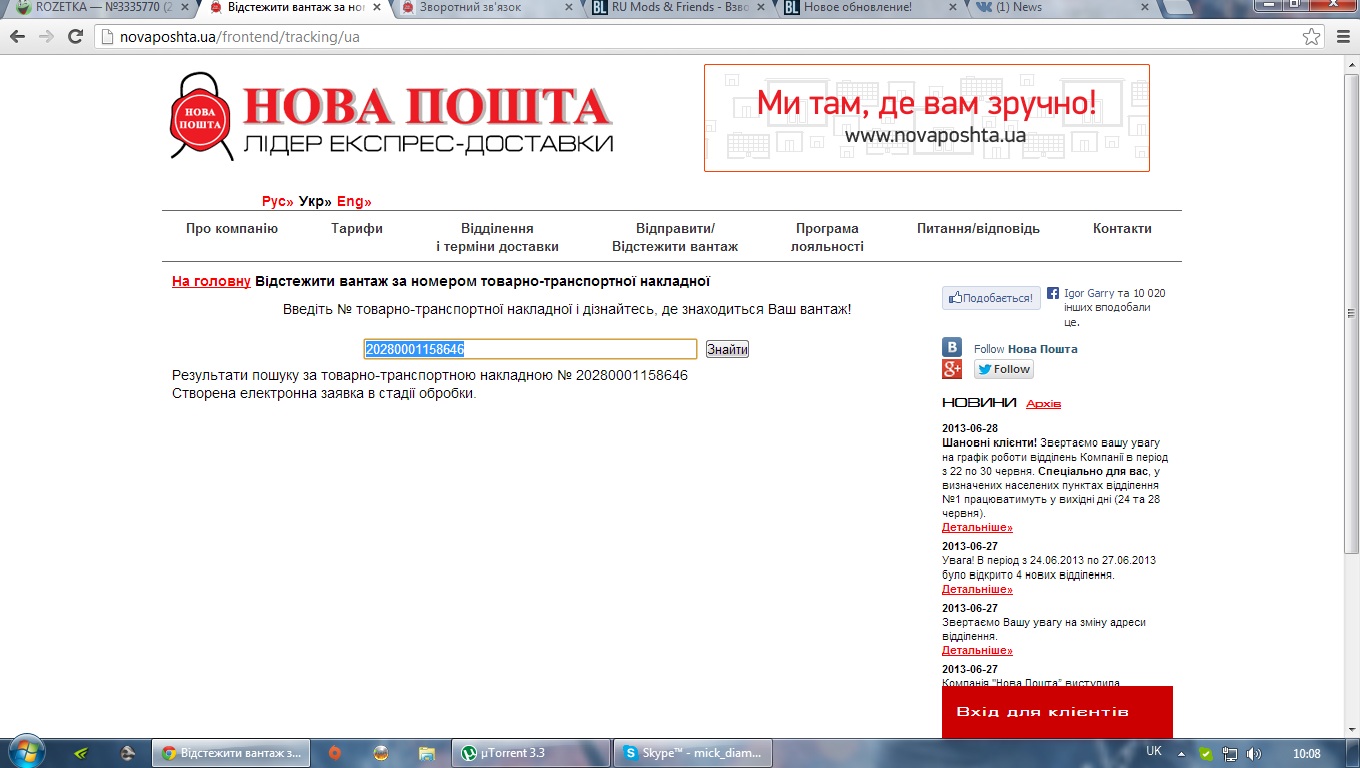The height and width of the screenshot is (768, 1360).
Task: Switch to RU Mods & Friends tab
Action: [x=678, y=8]
